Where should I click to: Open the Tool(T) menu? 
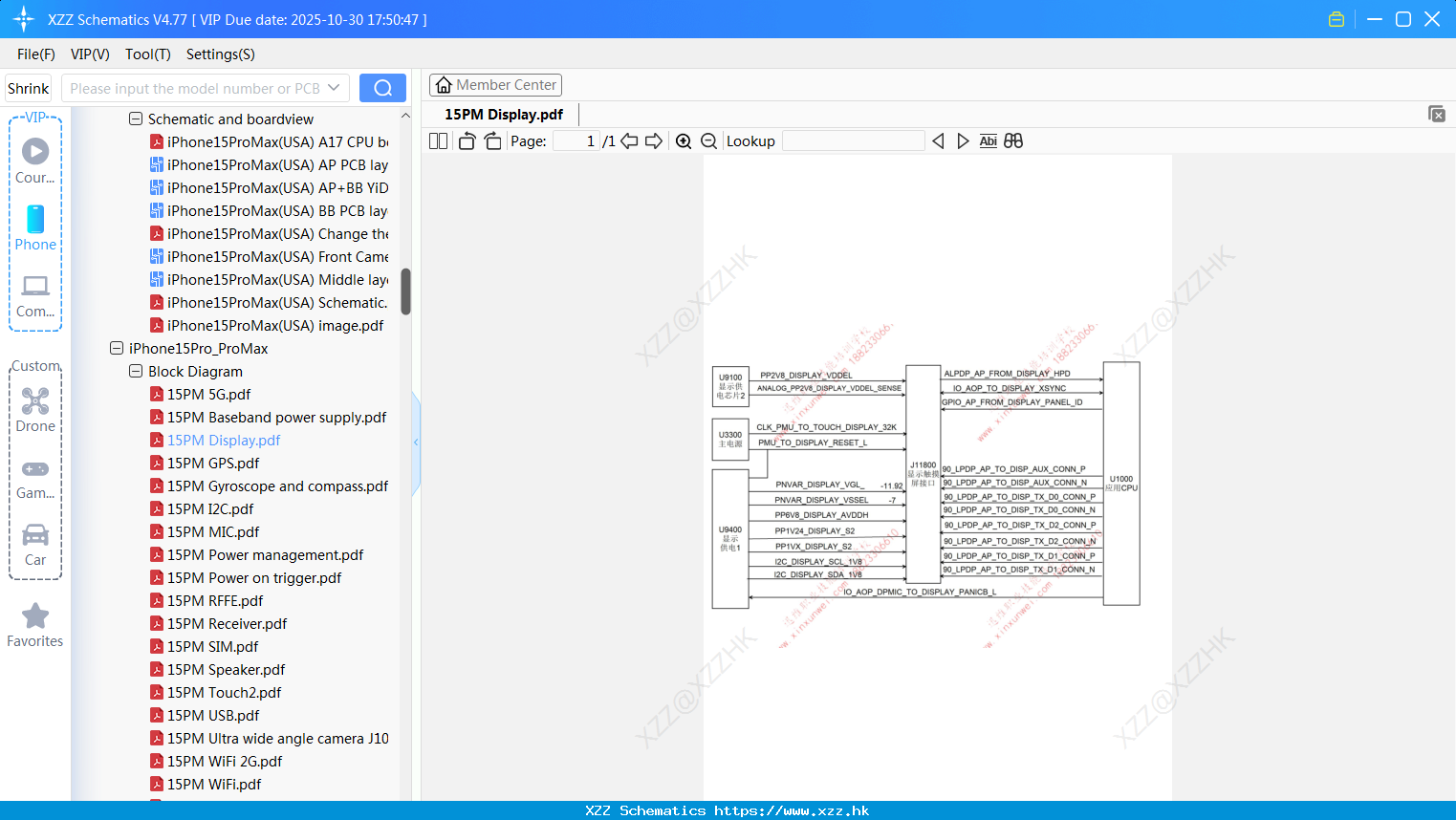point(148,54)
